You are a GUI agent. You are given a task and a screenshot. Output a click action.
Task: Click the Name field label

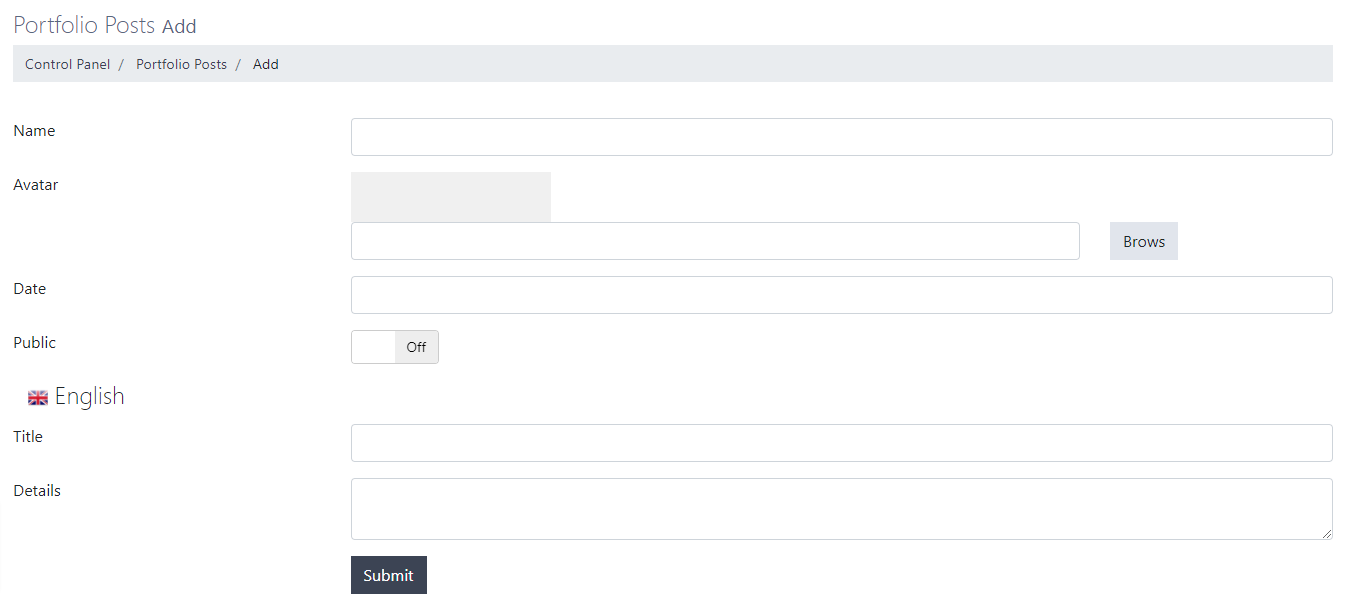click(x=34, y=131)
